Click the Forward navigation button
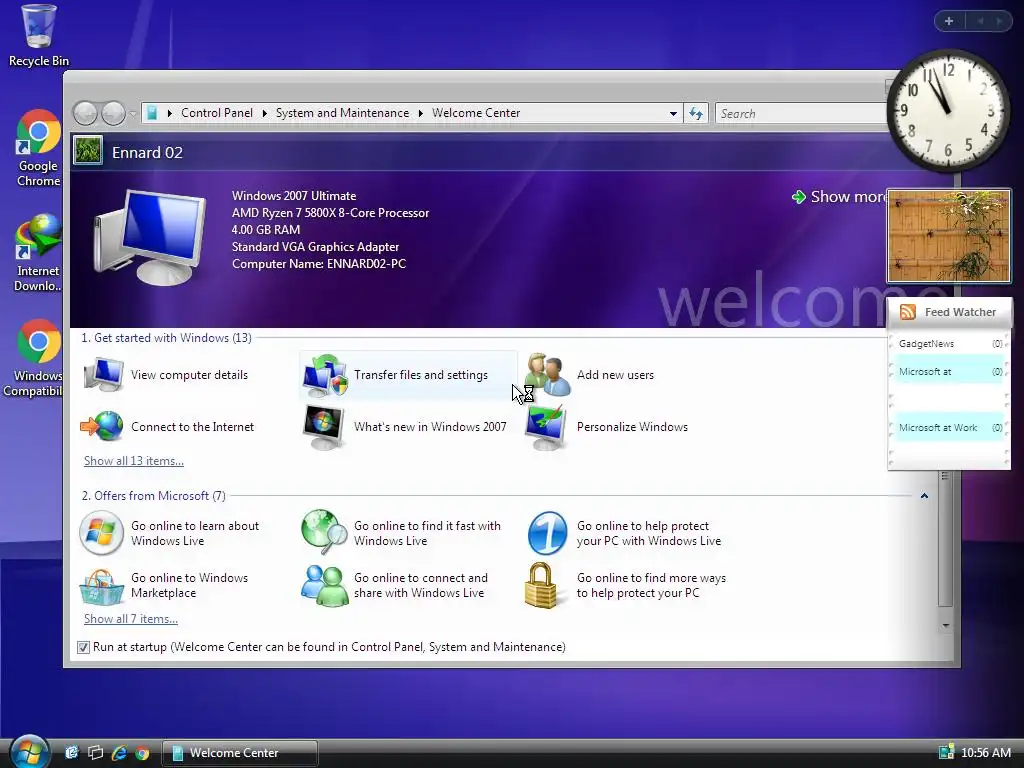The image size is (1024, 768). pyautogui.click(x=113, y=114)
